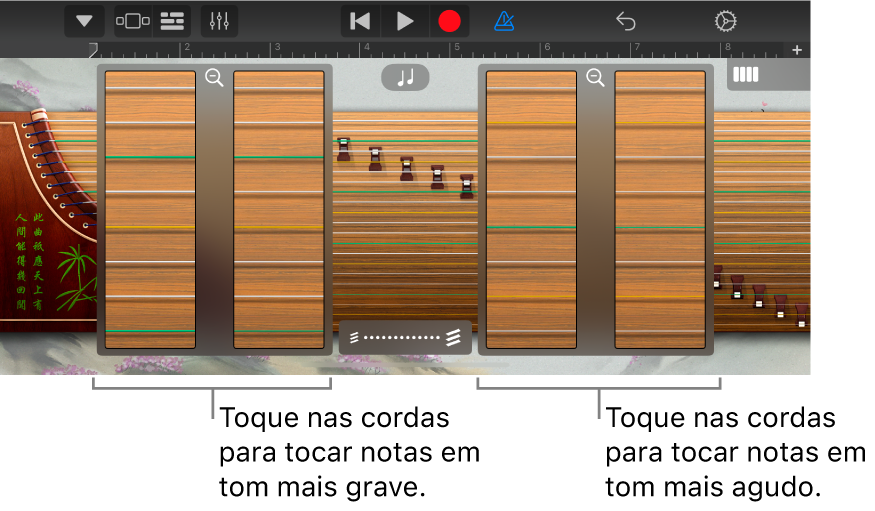Tap the ruler at bar 8
The image size is (875, 511).
pos(728,49)
